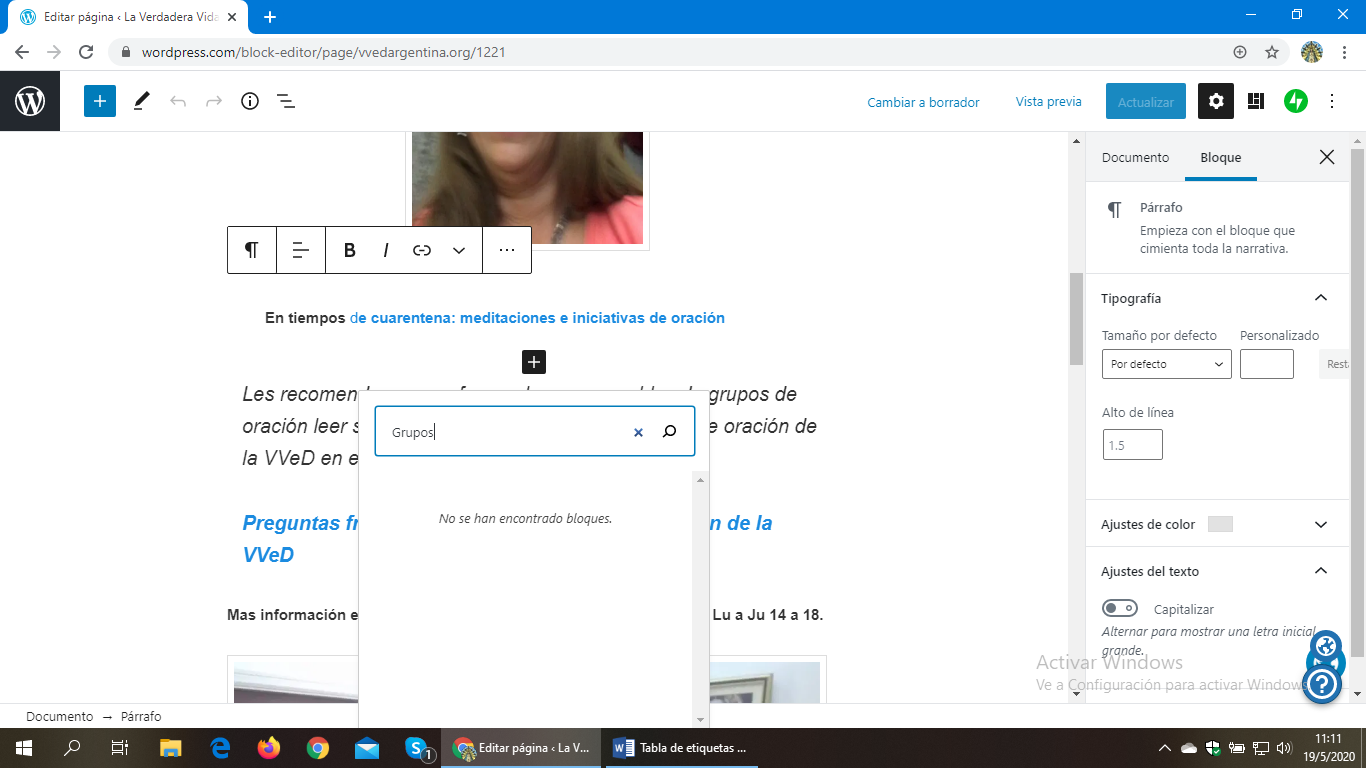Click the color swatch in Ajustes de color

coord(1220,524)
